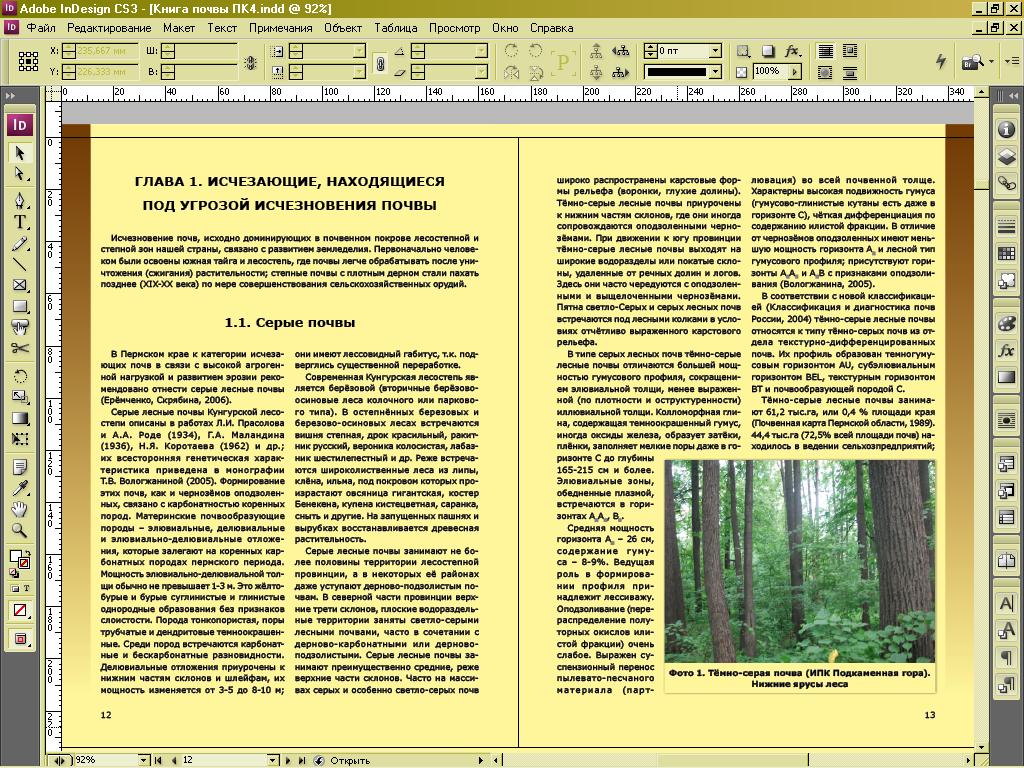Open the stroke weight 0 пт dropdown
The height and width of the screenshot is (768, 1024).
716,51
